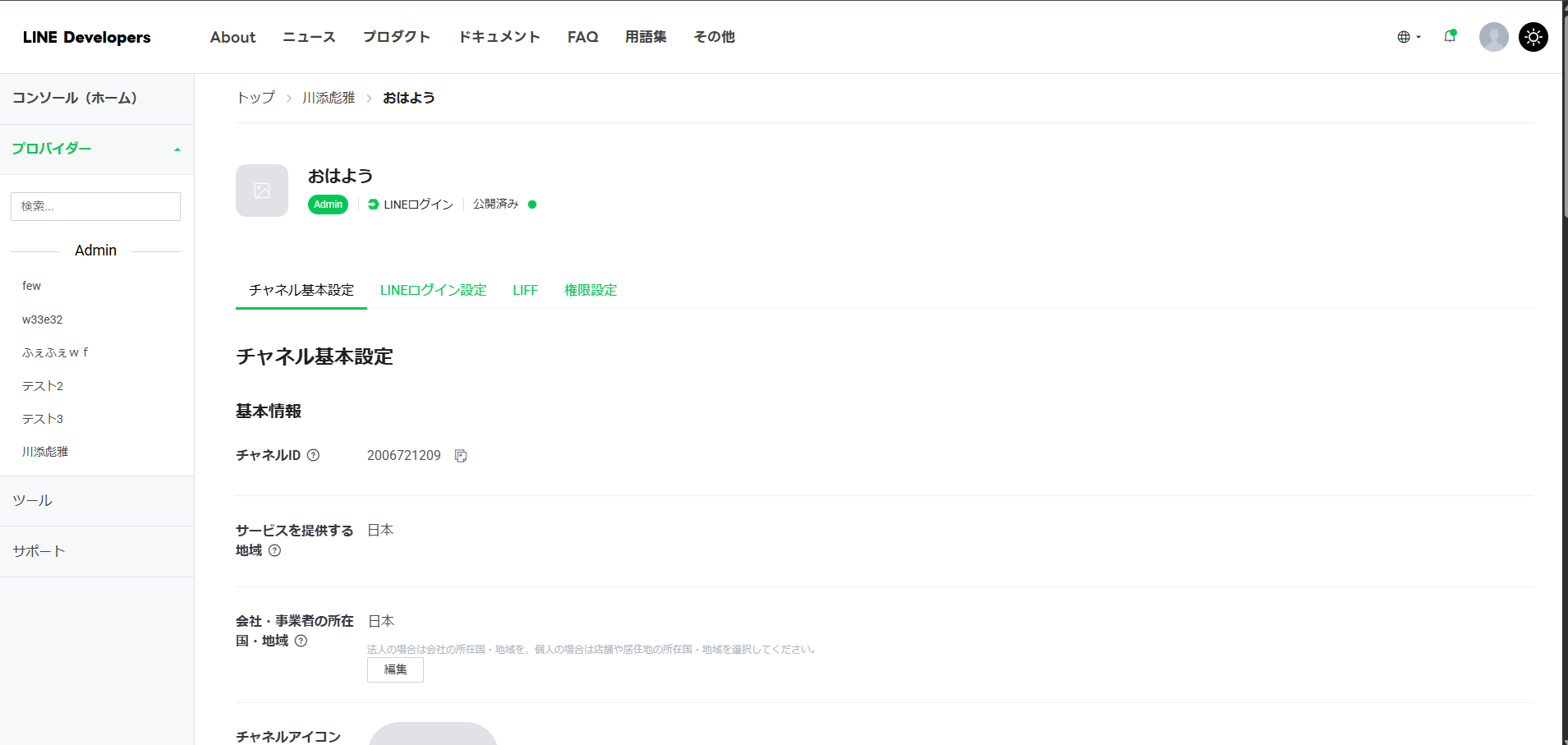Image resolution: width=1568 pixels, height=745 pixels.
Task: Select provider w33e32 in sidebar
Action: click(42, 320)
